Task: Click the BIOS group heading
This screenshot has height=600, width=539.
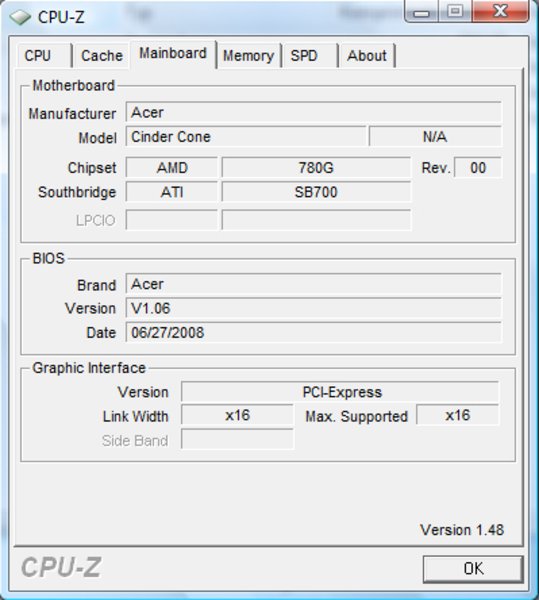Action: click(x=49, y=258)
